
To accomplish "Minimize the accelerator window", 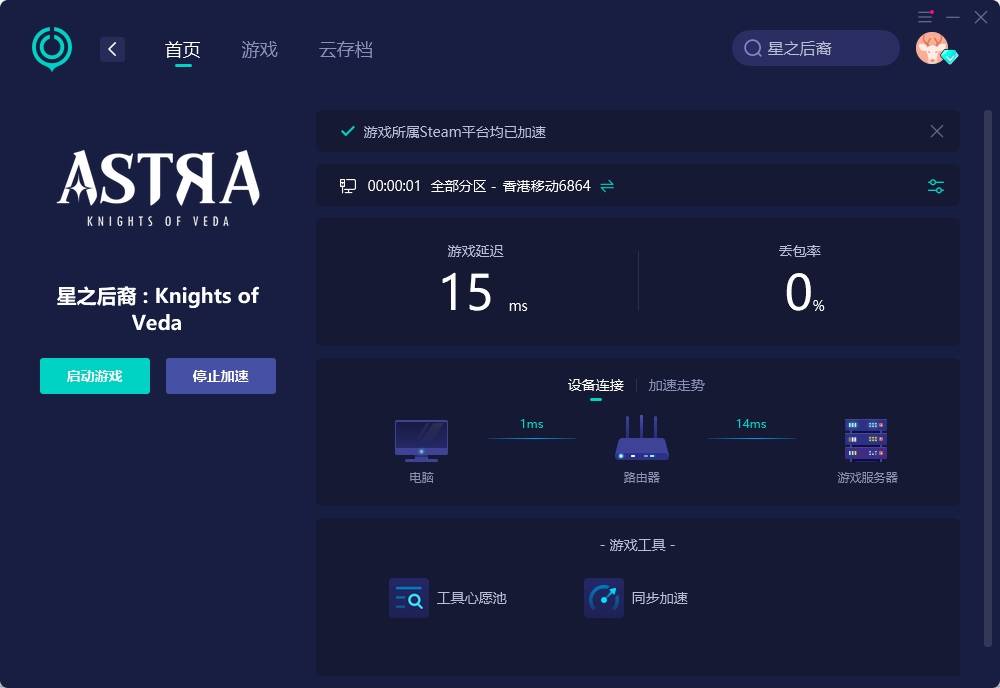I will click(x=953, y=17).
